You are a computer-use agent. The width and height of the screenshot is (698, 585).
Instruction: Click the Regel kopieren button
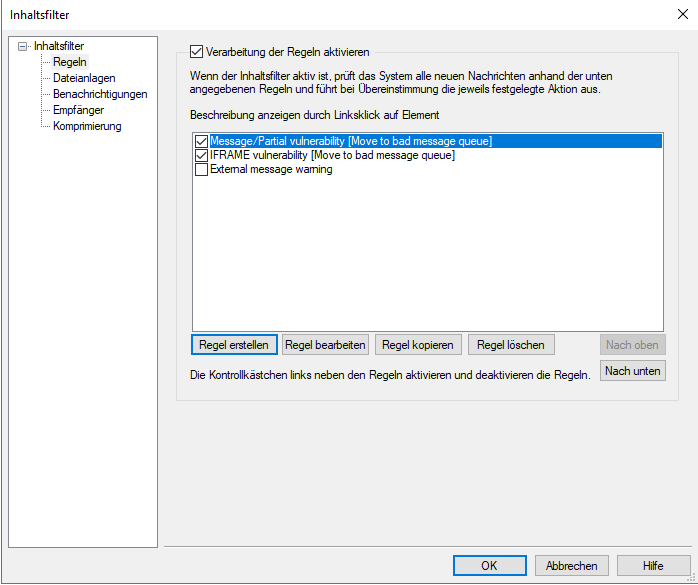tap(418, 345)
